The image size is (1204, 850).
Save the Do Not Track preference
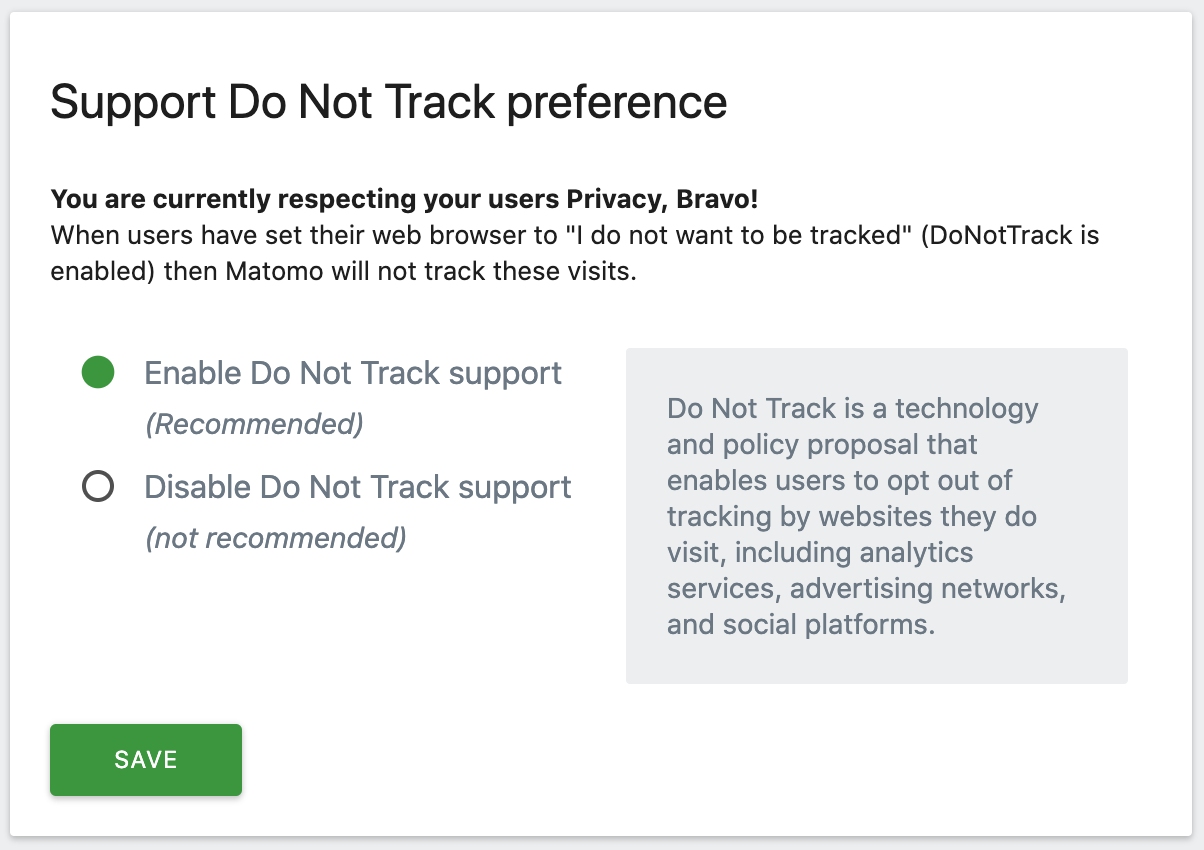point(145,759)
